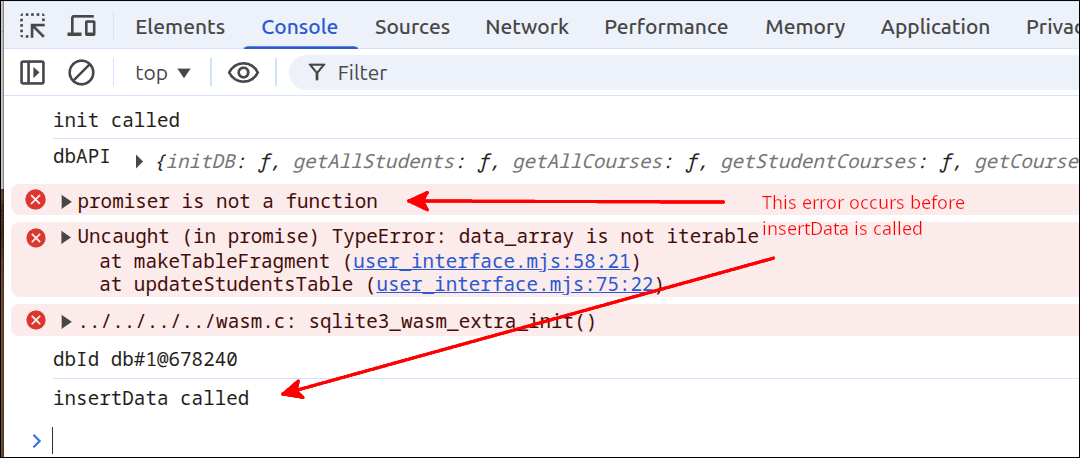
Task: Open the Application tab
Action: (x=935, y=27)
